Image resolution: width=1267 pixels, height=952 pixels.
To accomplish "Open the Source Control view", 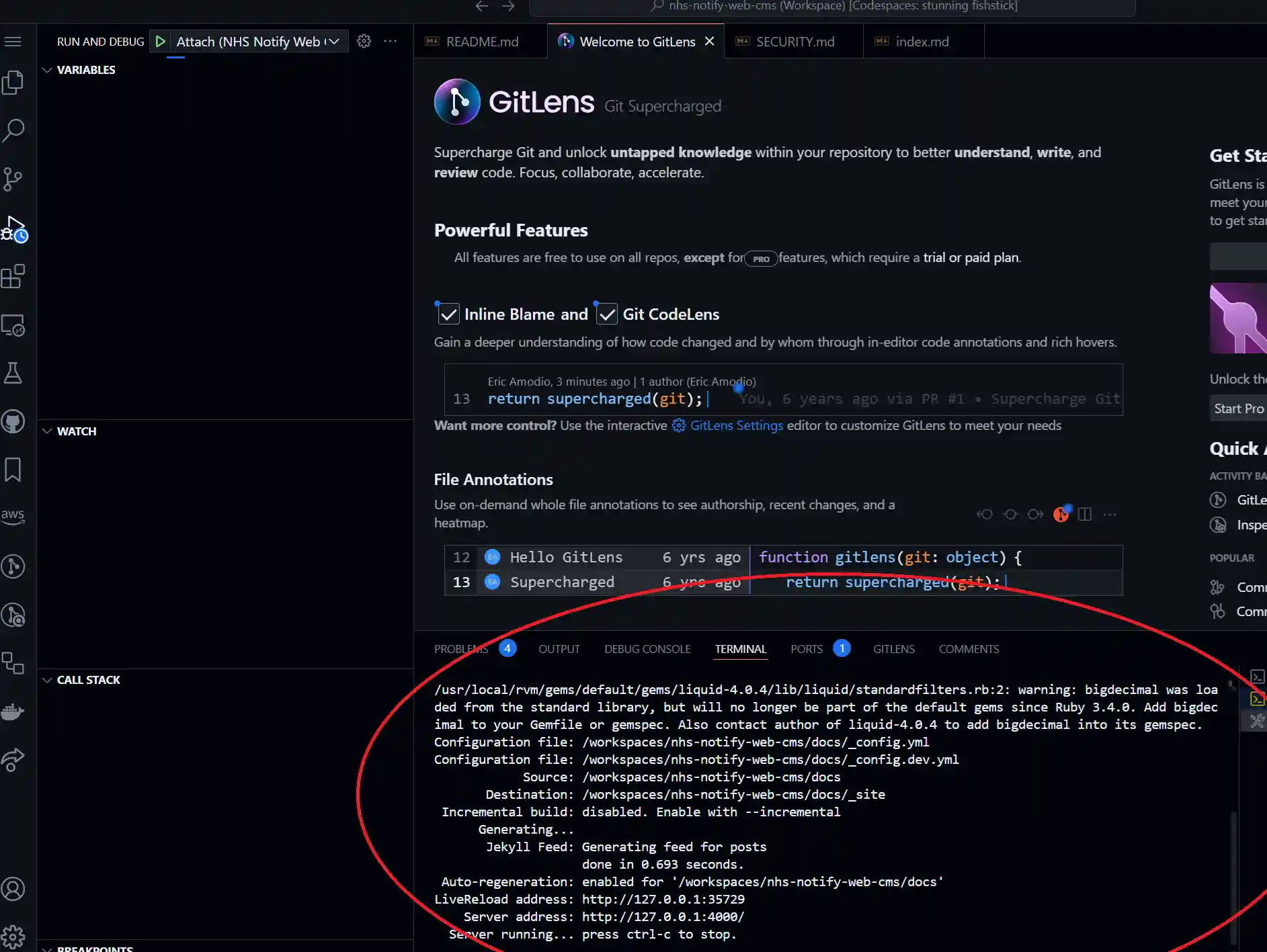I will pyautogui.click(x=13, y=179).
